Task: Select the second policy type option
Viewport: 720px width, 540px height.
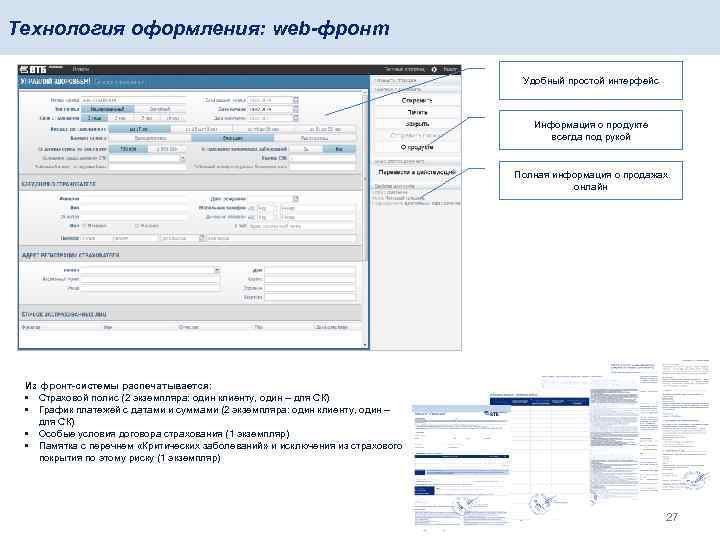Action: click(x=160, y=109)
